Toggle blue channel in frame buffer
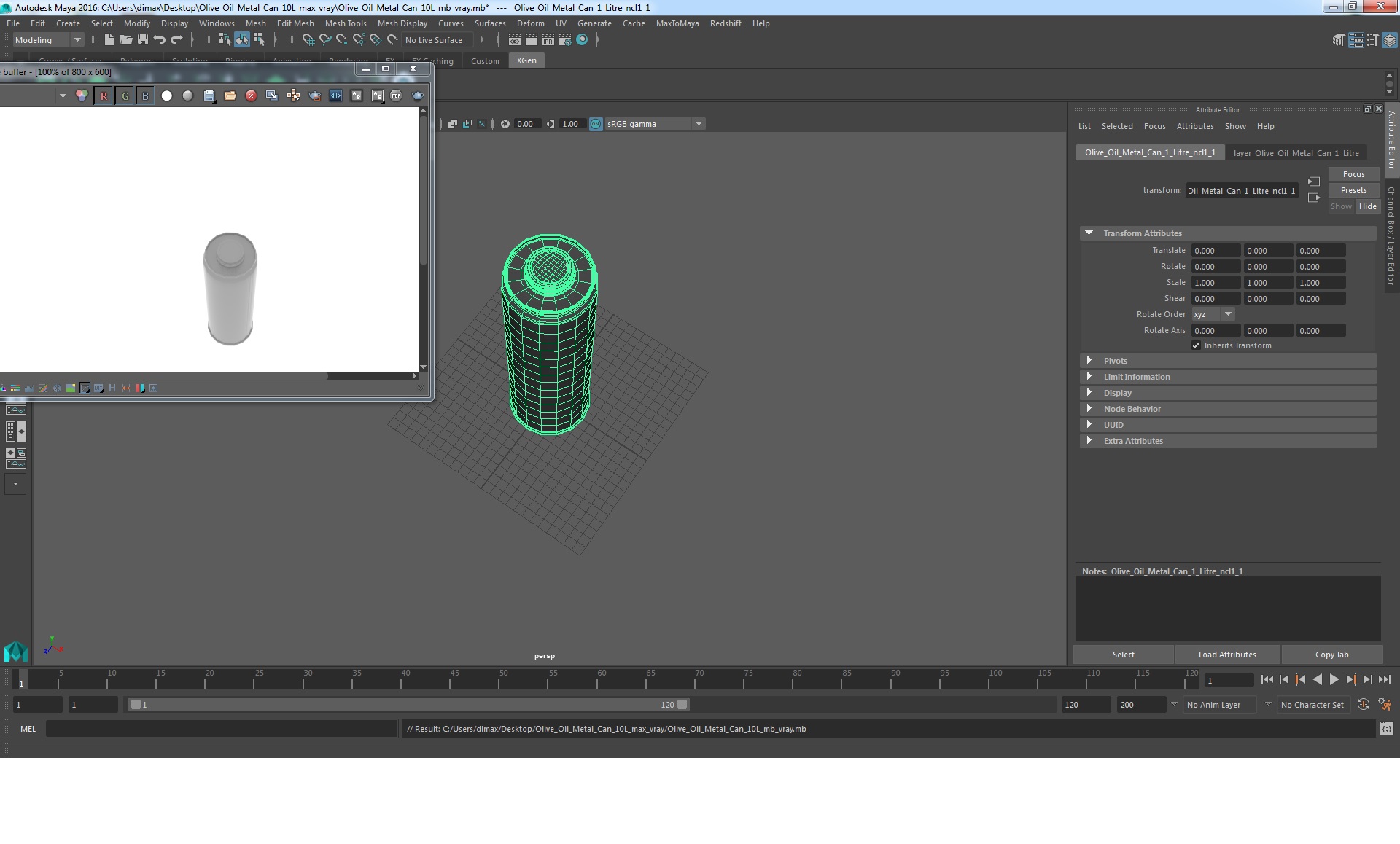Screen dimensions: 1400x844 point(145,96)
